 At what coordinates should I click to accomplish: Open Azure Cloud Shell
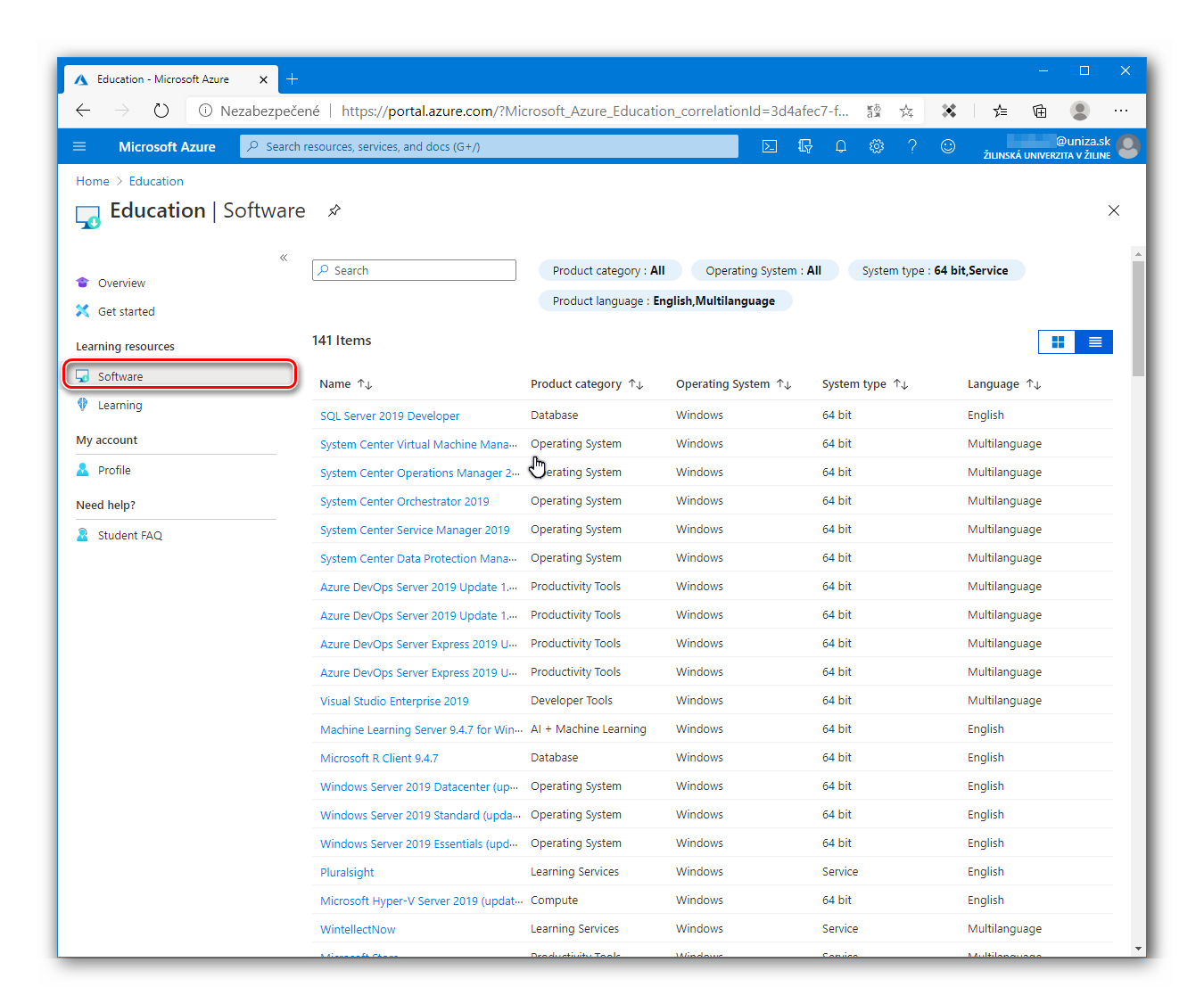click(x=769, y=146)
